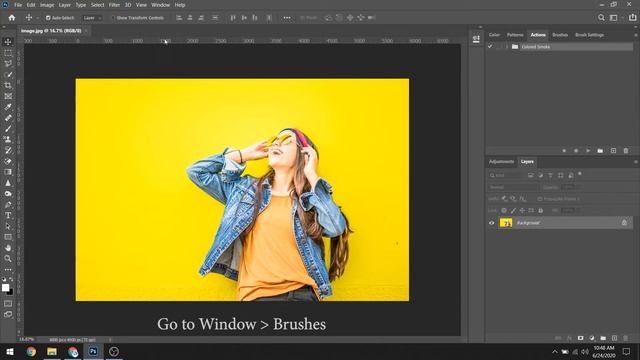Toggle the Colored Smoke action set checkmark
Image resolution: width=640 pixels, height=360 pixels.
point(490,47)
